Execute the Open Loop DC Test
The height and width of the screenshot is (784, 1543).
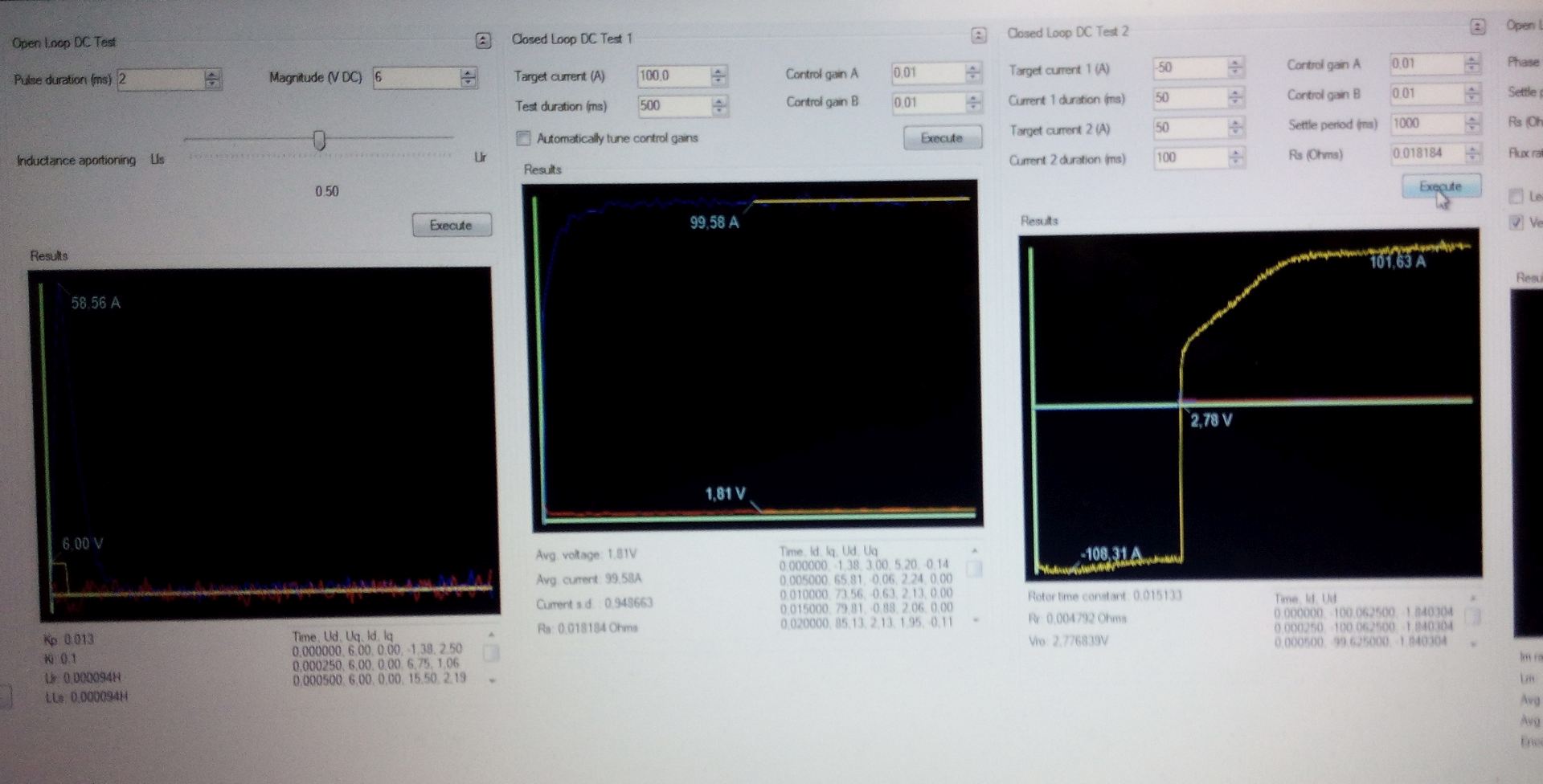pyautogui.click(x=451, y=225)
